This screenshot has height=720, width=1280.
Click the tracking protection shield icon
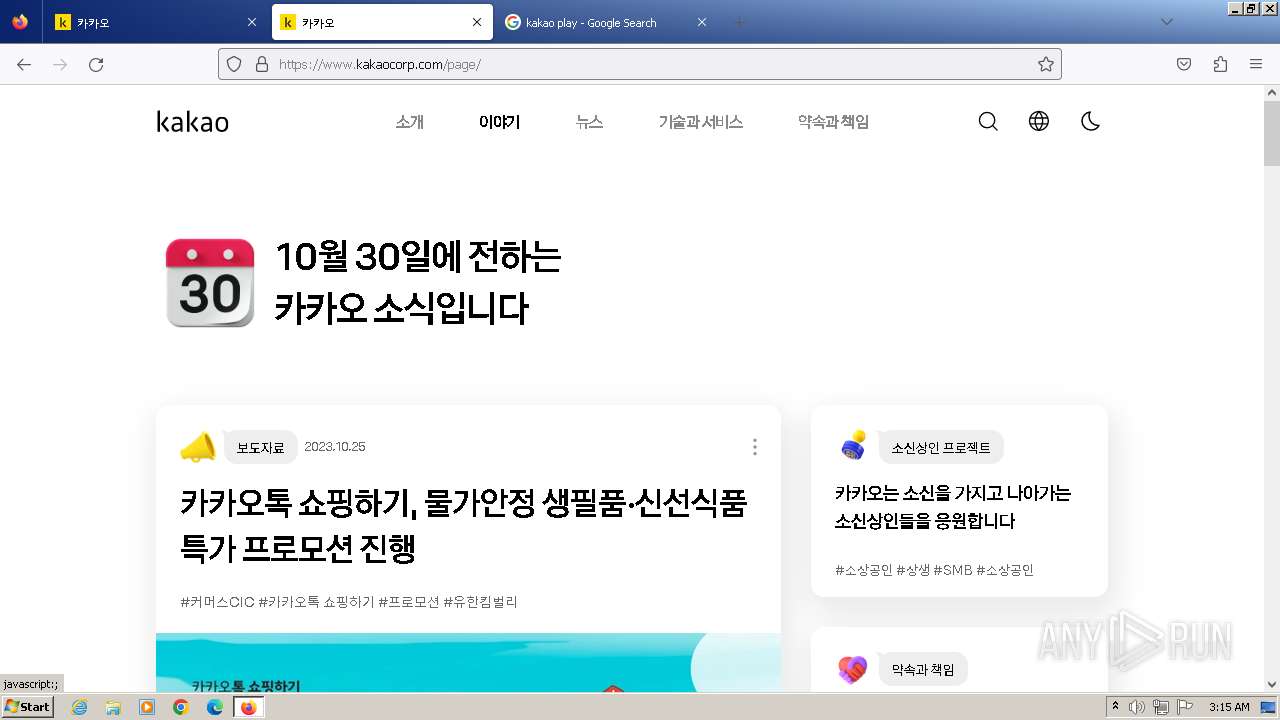pyautogui.click(x=234, y=64)
